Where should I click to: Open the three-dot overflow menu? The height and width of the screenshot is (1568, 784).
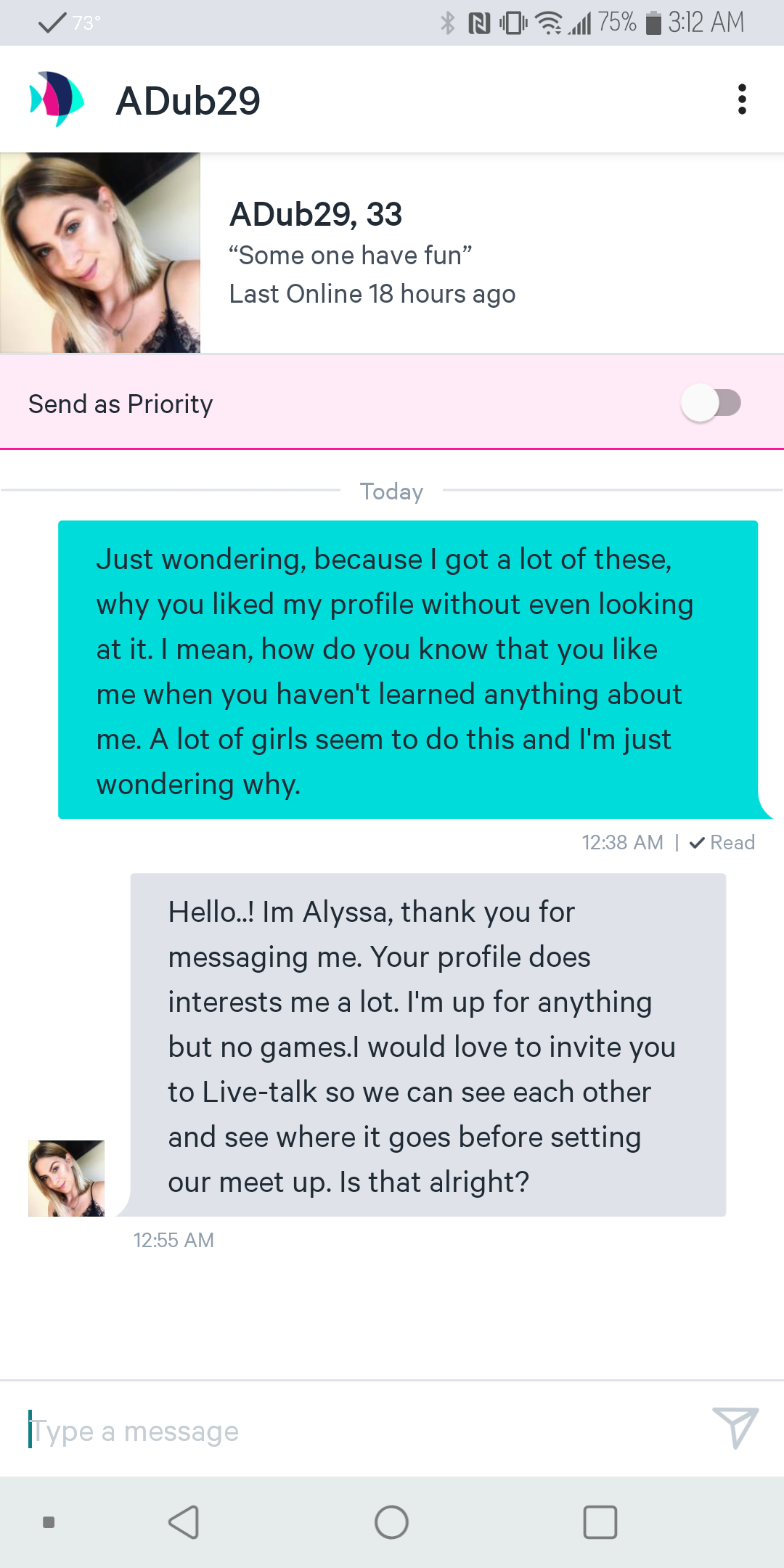(x=741, y=99)
